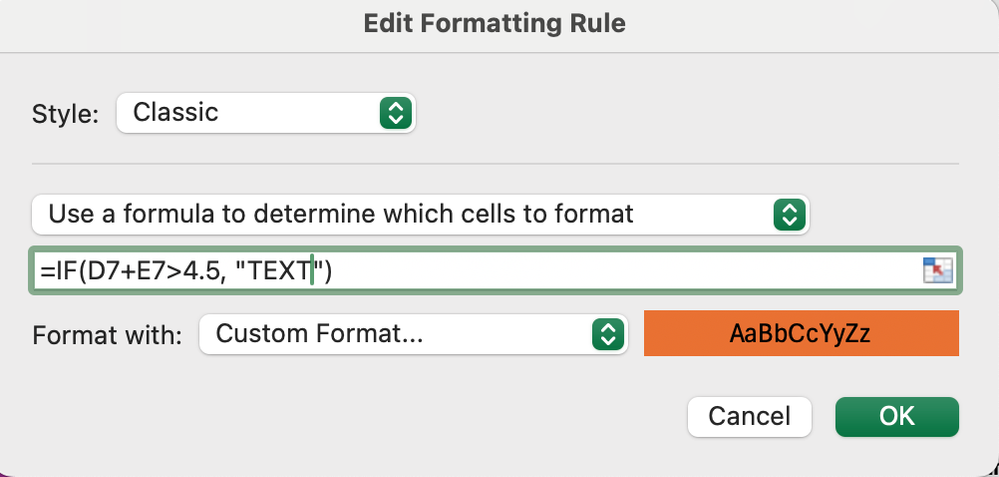Click the Style dropdown green chevron arrows

pos(396,112)
